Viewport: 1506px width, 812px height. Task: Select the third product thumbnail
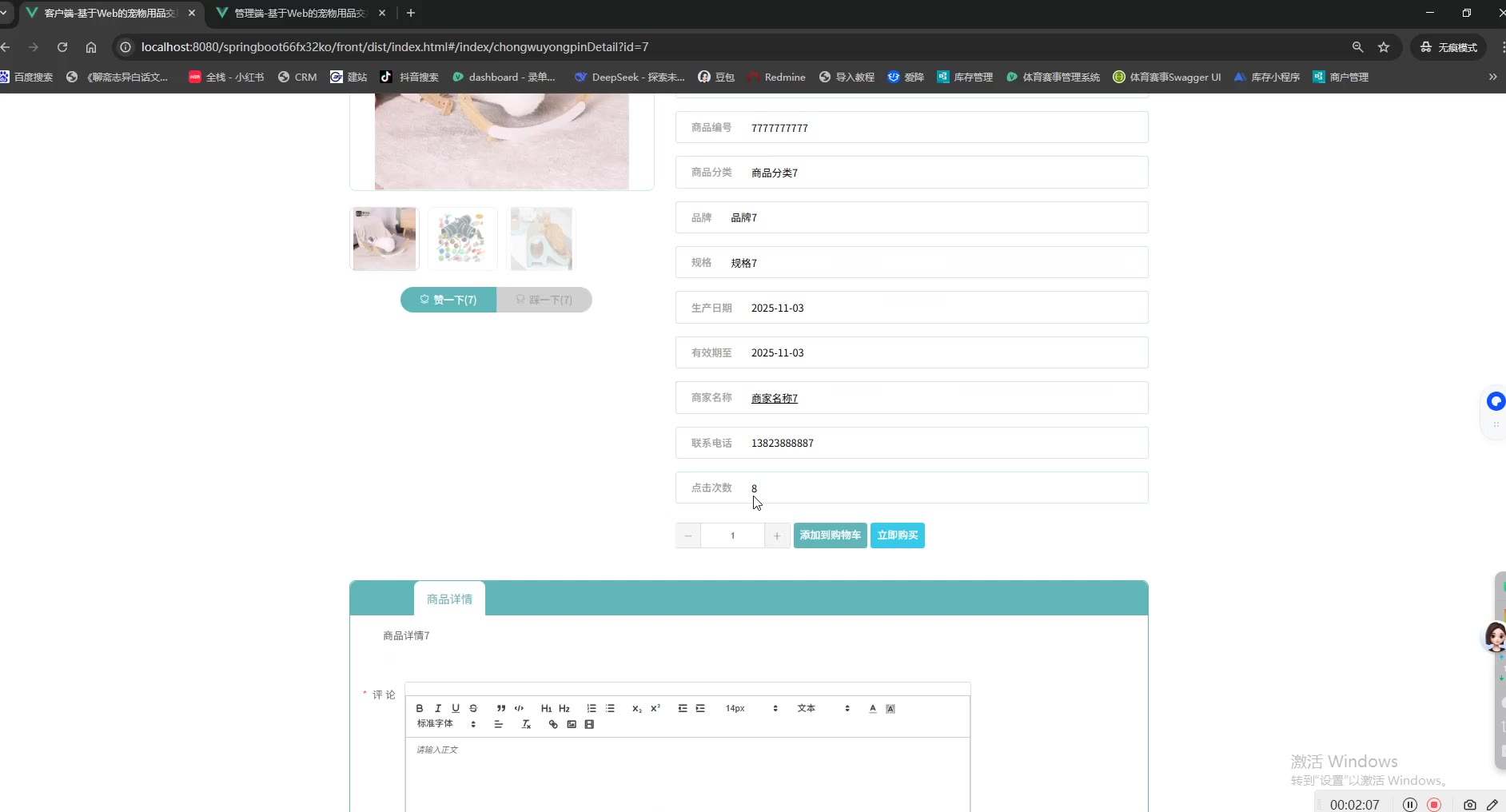point(541,239)
